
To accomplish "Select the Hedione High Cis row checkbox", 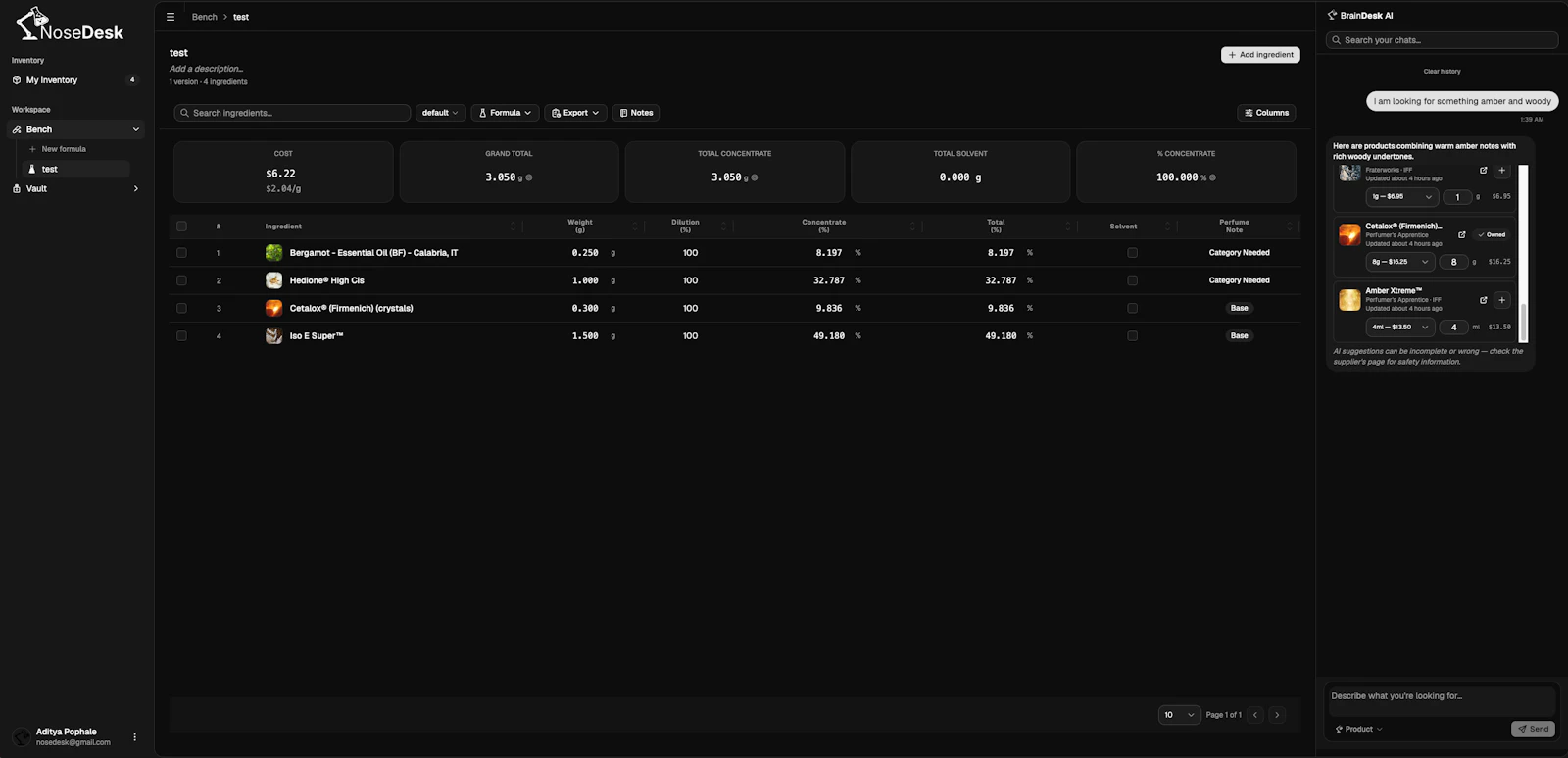I will [181, 280].
